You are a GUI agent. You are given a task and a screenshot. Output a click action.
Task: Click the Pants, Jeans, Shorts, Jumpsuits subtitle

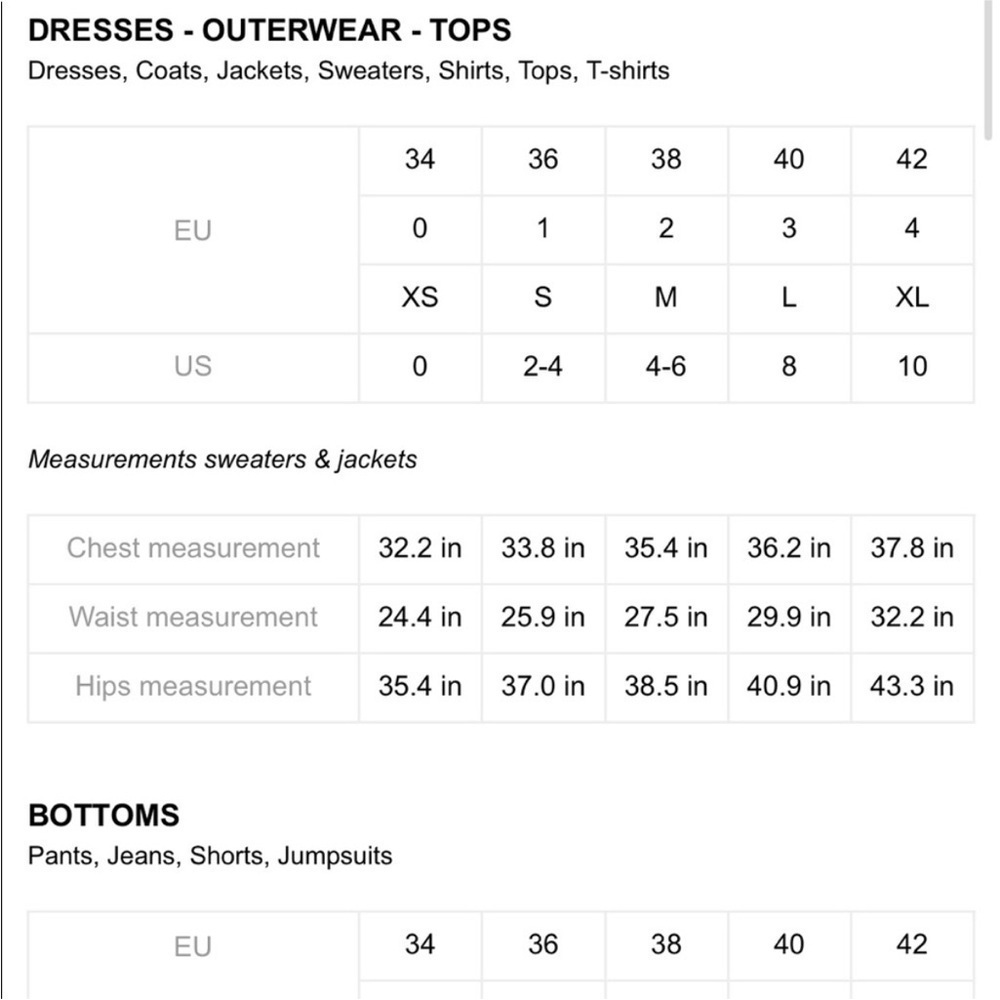click(210, 857)
